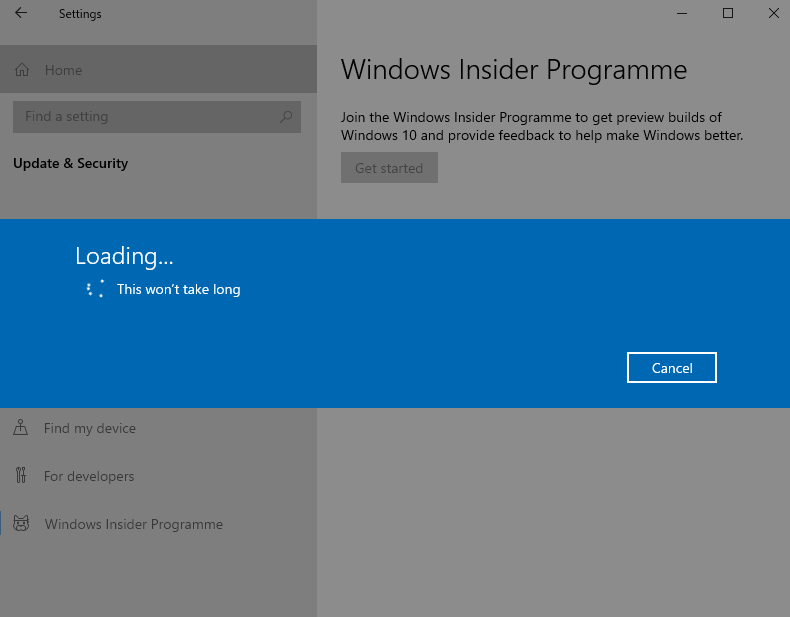This screenshot has height=617, width=790.
Task: Click the Find my device icon
Action: click(21, 428)
